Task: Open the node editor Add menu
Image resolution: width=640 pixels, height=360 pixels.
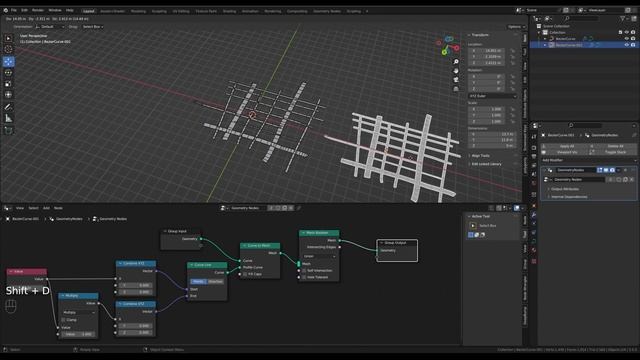Action: pos(46,208)
